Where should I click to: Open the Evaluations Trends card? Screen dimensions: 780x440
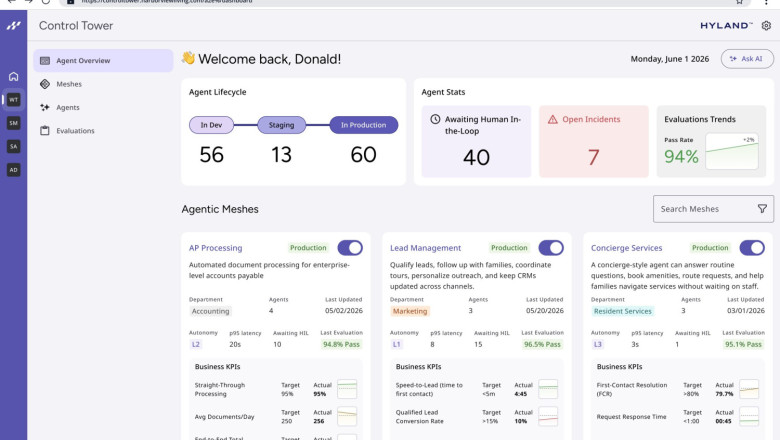(711, 141)
